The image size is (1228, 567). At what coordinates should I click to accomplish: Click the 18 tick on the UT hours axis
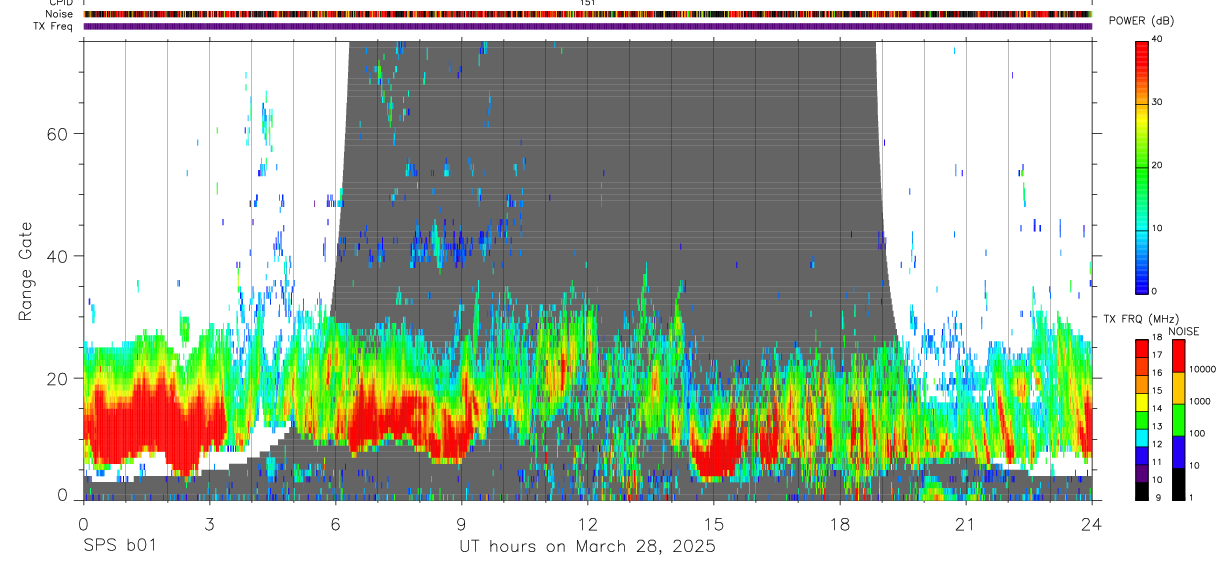click(x=840, y=523)
